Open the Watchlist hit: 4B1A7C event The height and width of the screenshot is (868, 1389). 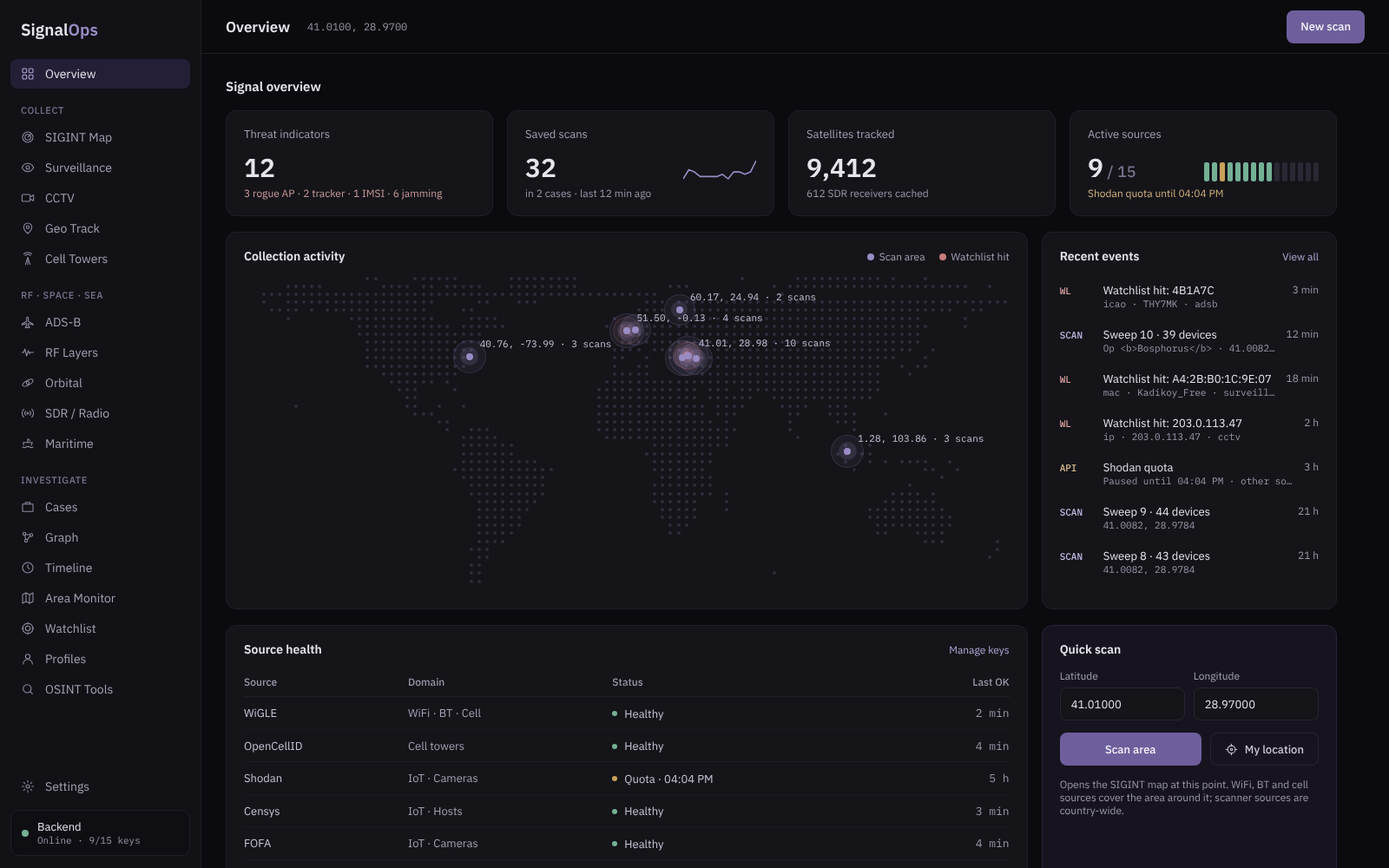(1189, 297)
